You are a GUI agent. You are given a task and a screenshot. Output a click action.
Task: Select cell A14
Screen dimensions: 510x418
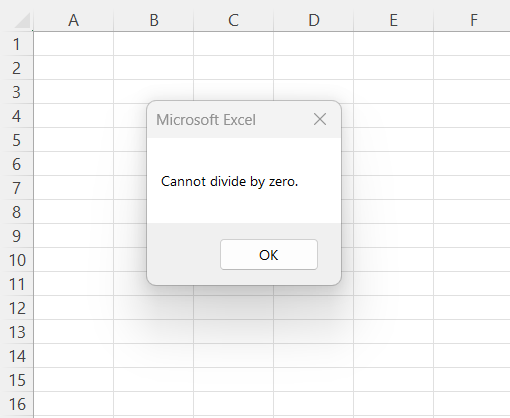[x=73, y=356]
